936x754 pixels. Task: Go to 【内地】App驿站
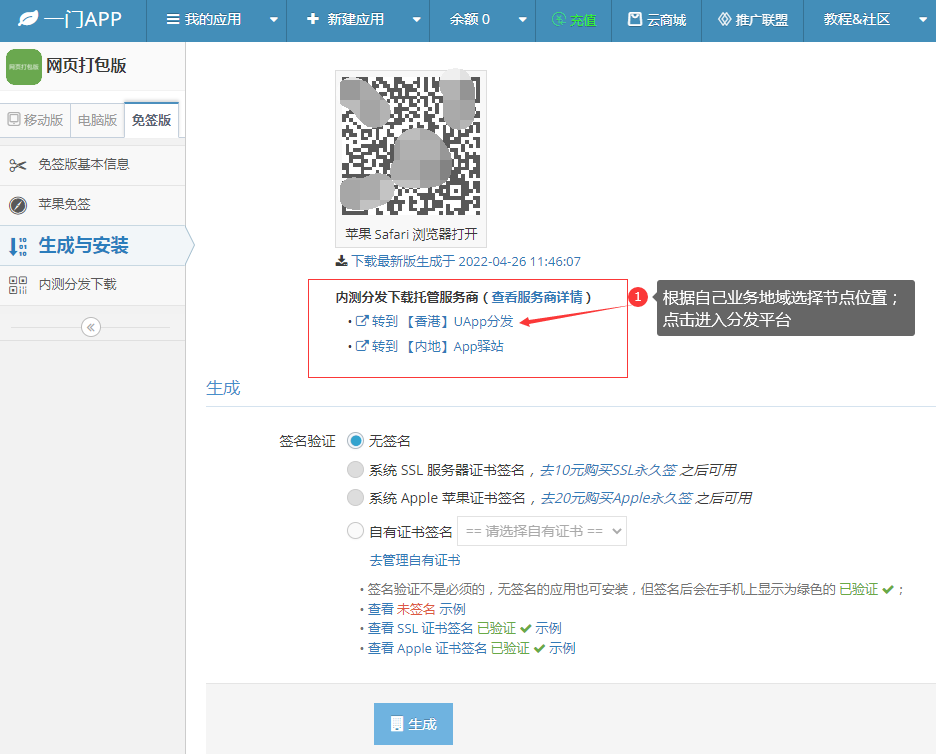(438, 347)
